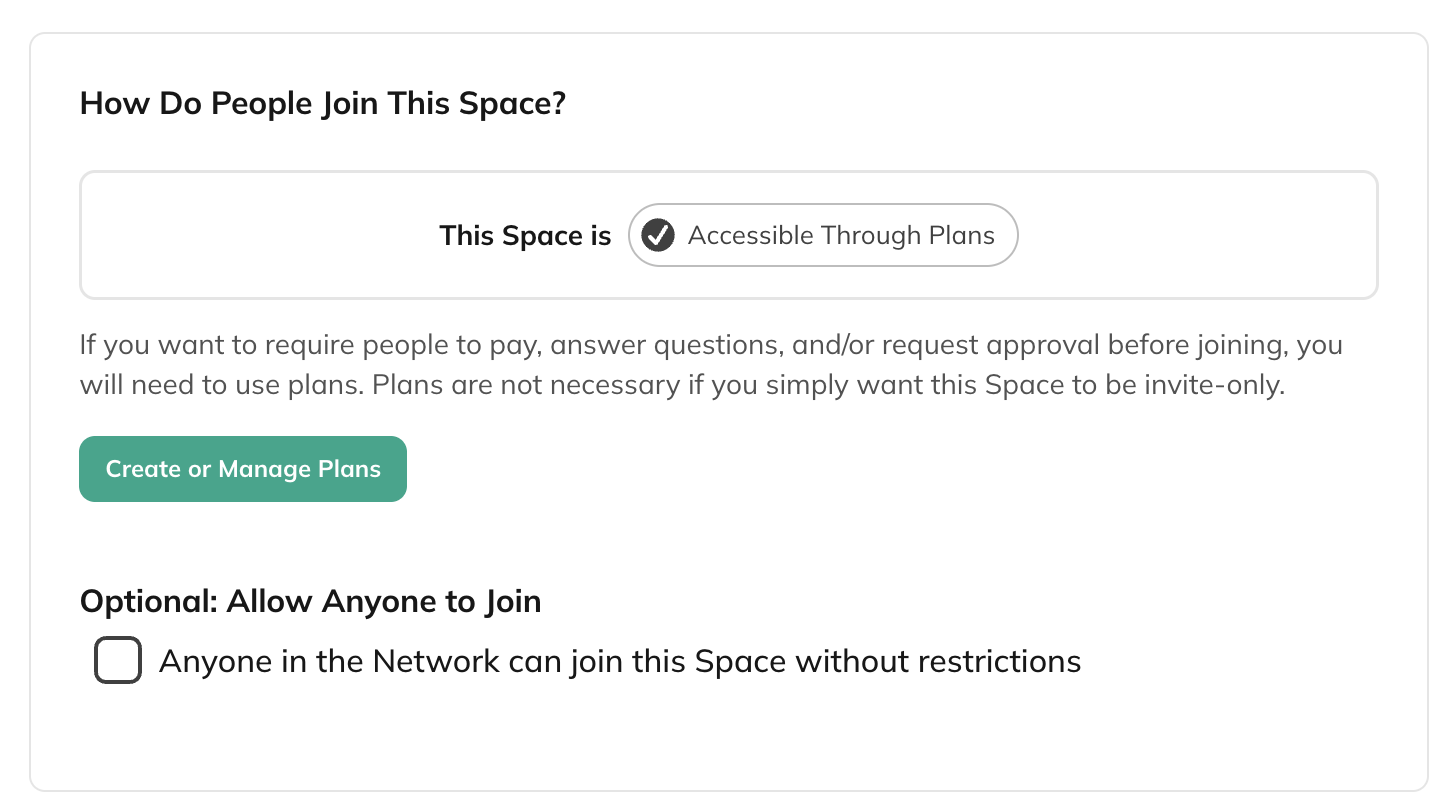Screen dimensions: 1448x810
Task: Click the checkmark inside Accessible Through Plans toggle
Action: pos(659,235)
